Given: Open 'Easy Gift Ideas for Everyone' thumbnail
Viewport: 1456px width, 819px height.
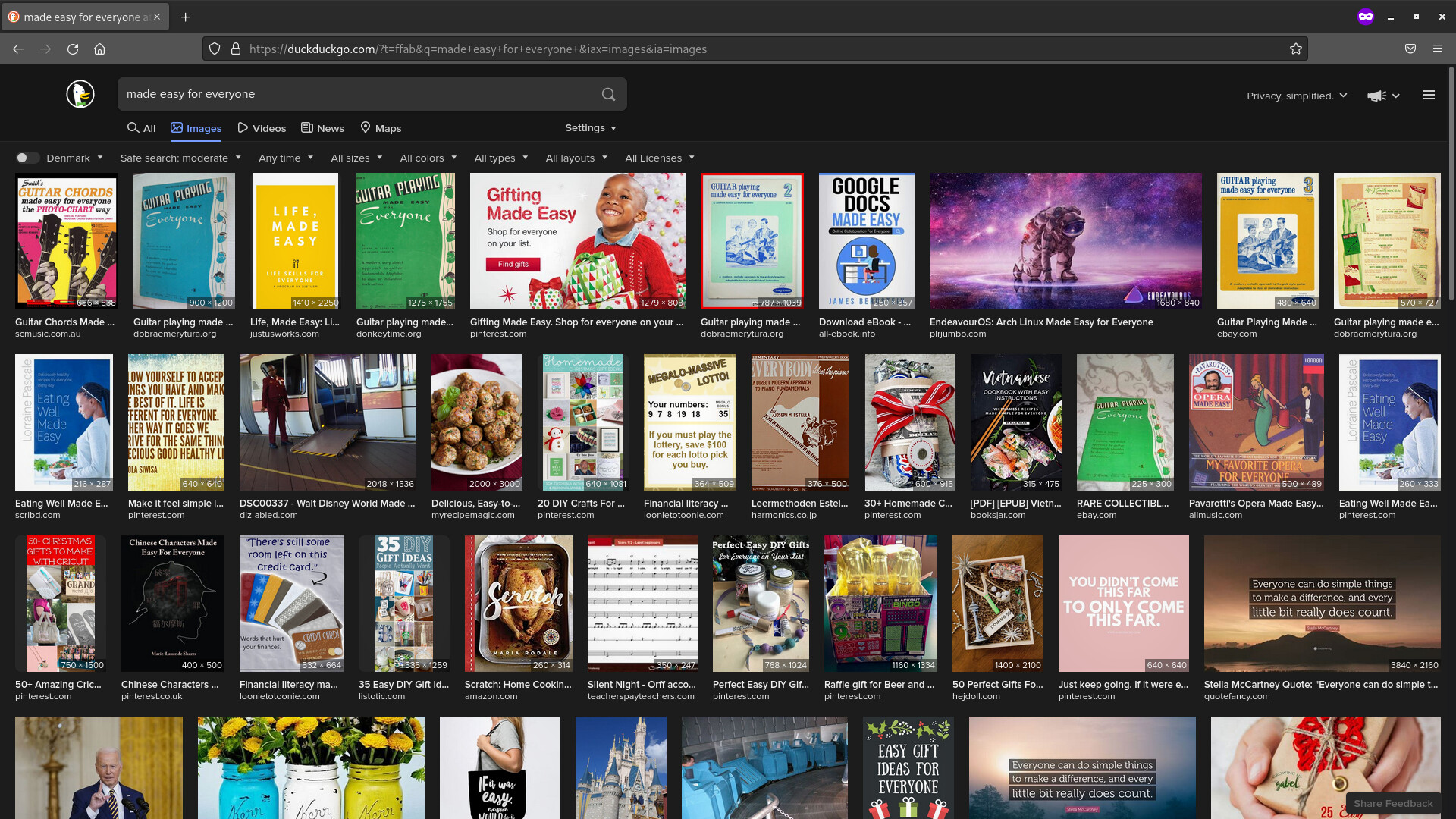Looking at the screenshot, I should 908,767.
